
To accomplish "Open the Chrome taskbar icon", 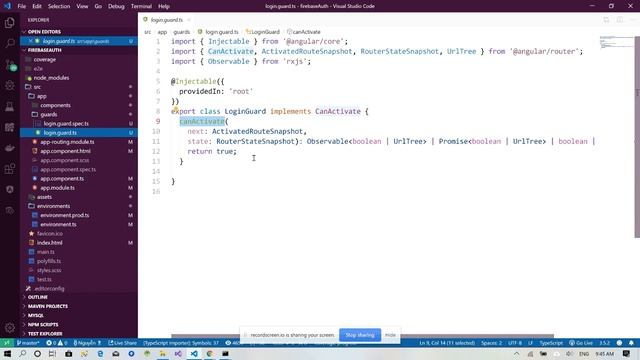I will (x=209, y=353).
